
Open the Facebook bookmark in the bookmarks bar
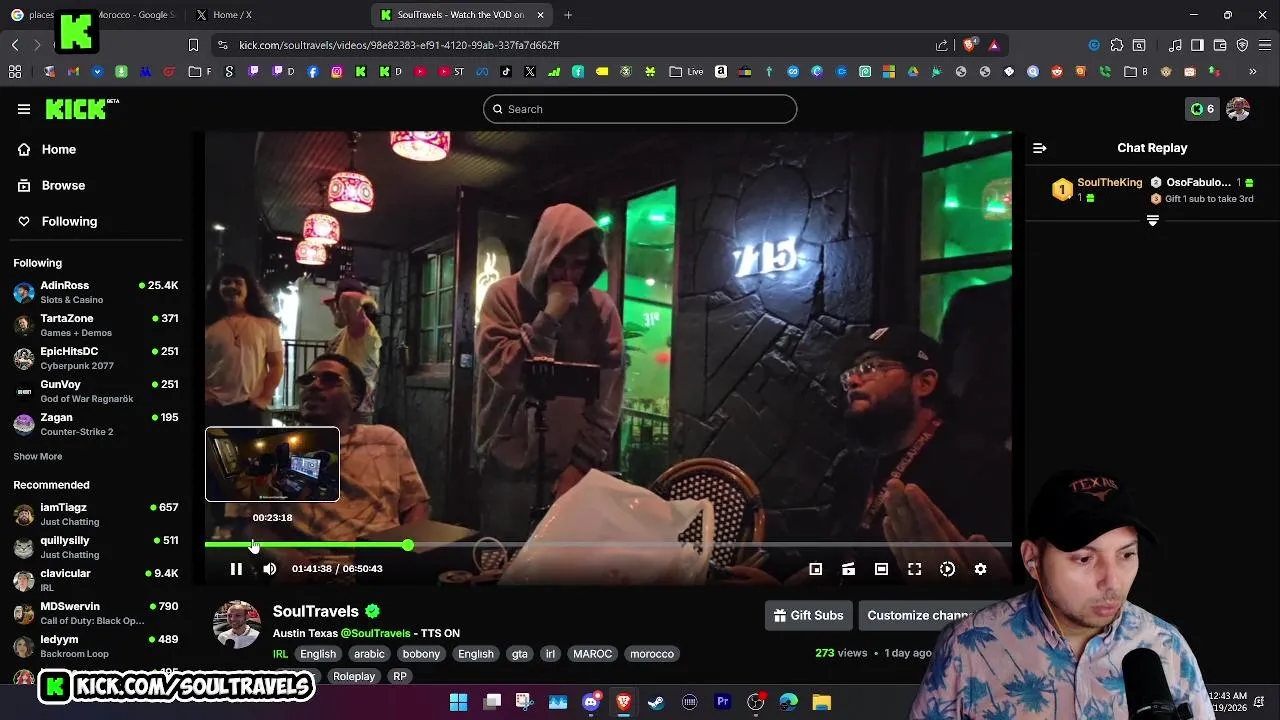pos(313,72)
